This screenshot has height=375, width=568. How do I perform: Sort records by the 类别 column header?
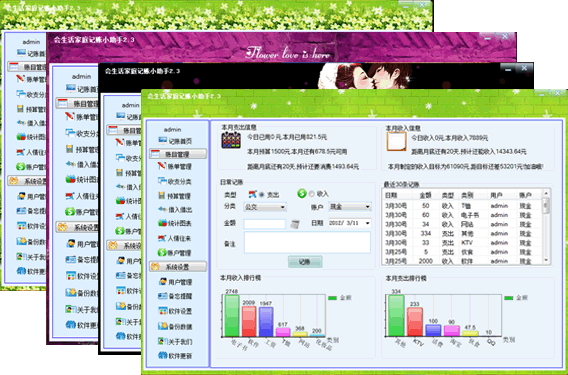click(x=467, y=195)
